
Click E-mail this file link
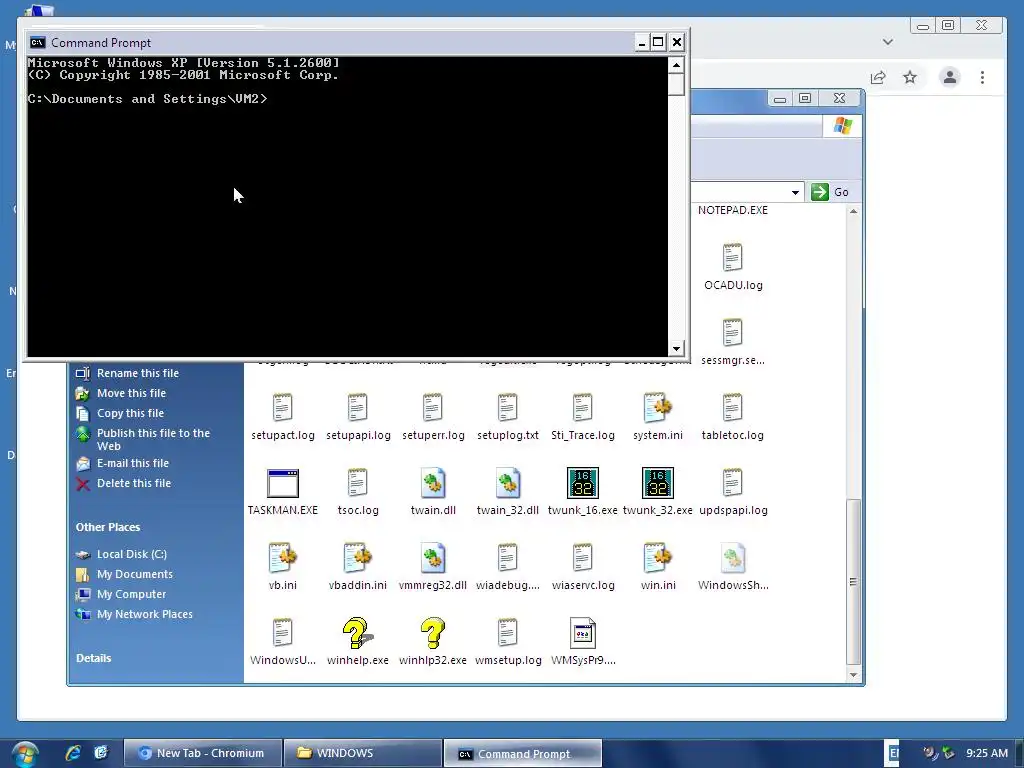click(133, 463)
